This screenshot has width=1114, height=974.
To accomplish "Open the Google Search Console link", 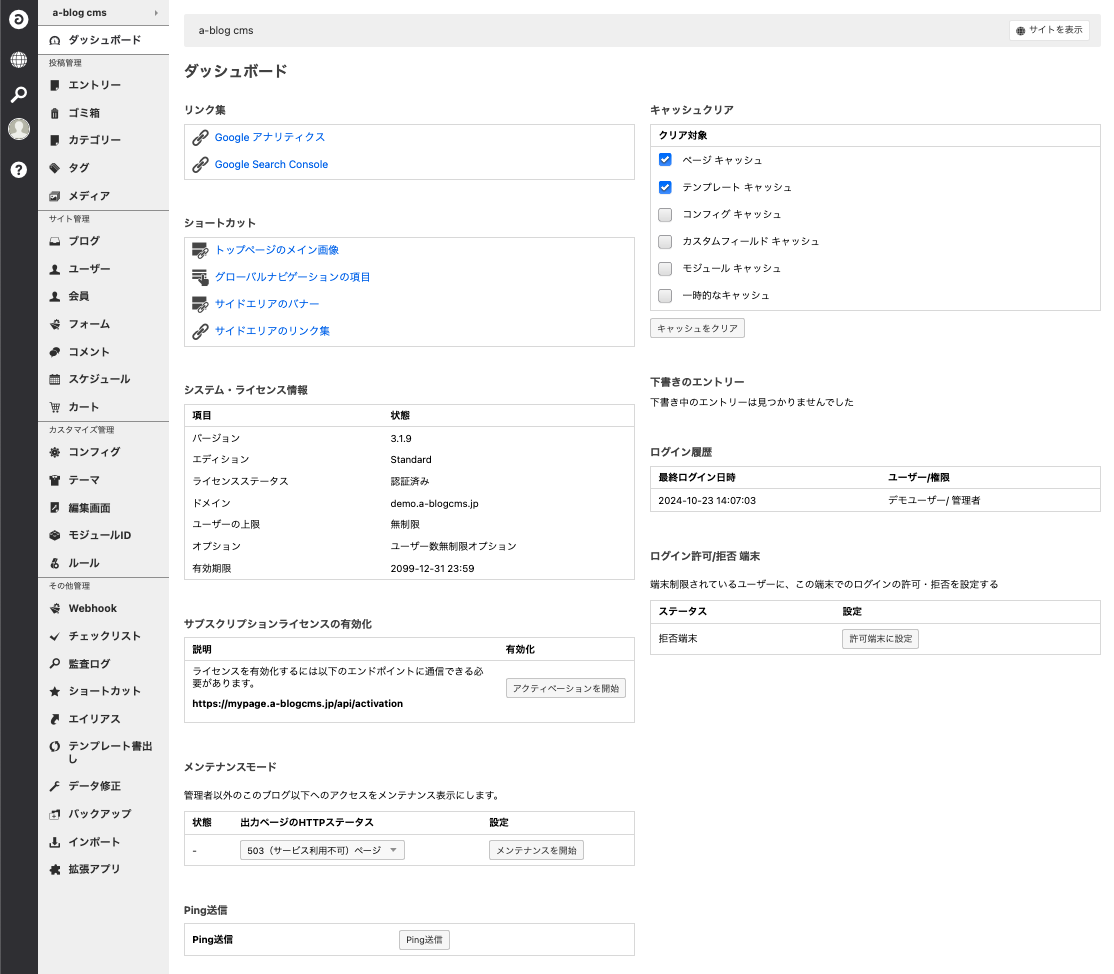I will pos(271,164).
